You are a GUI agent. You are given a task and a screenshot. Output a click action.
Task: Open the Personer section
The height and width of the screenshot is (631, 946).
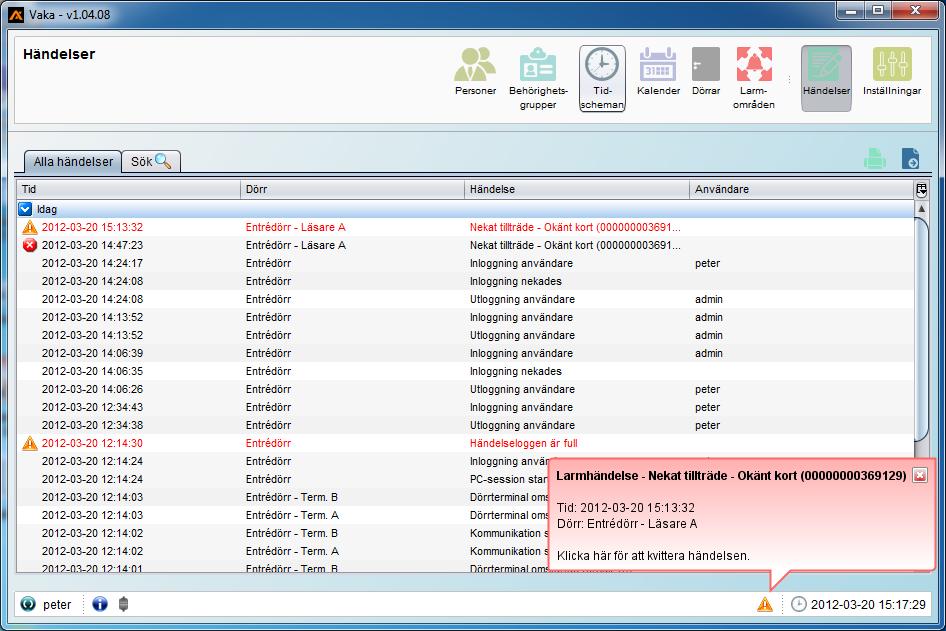point(475,71)
